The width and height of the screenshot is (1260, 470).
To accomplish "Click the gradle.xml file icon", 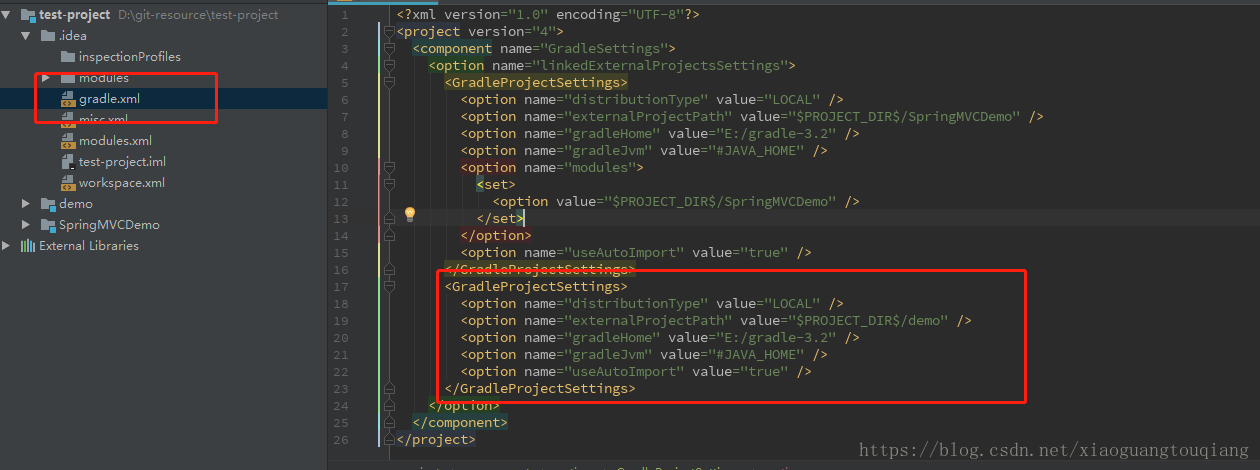I will point(68,99).
